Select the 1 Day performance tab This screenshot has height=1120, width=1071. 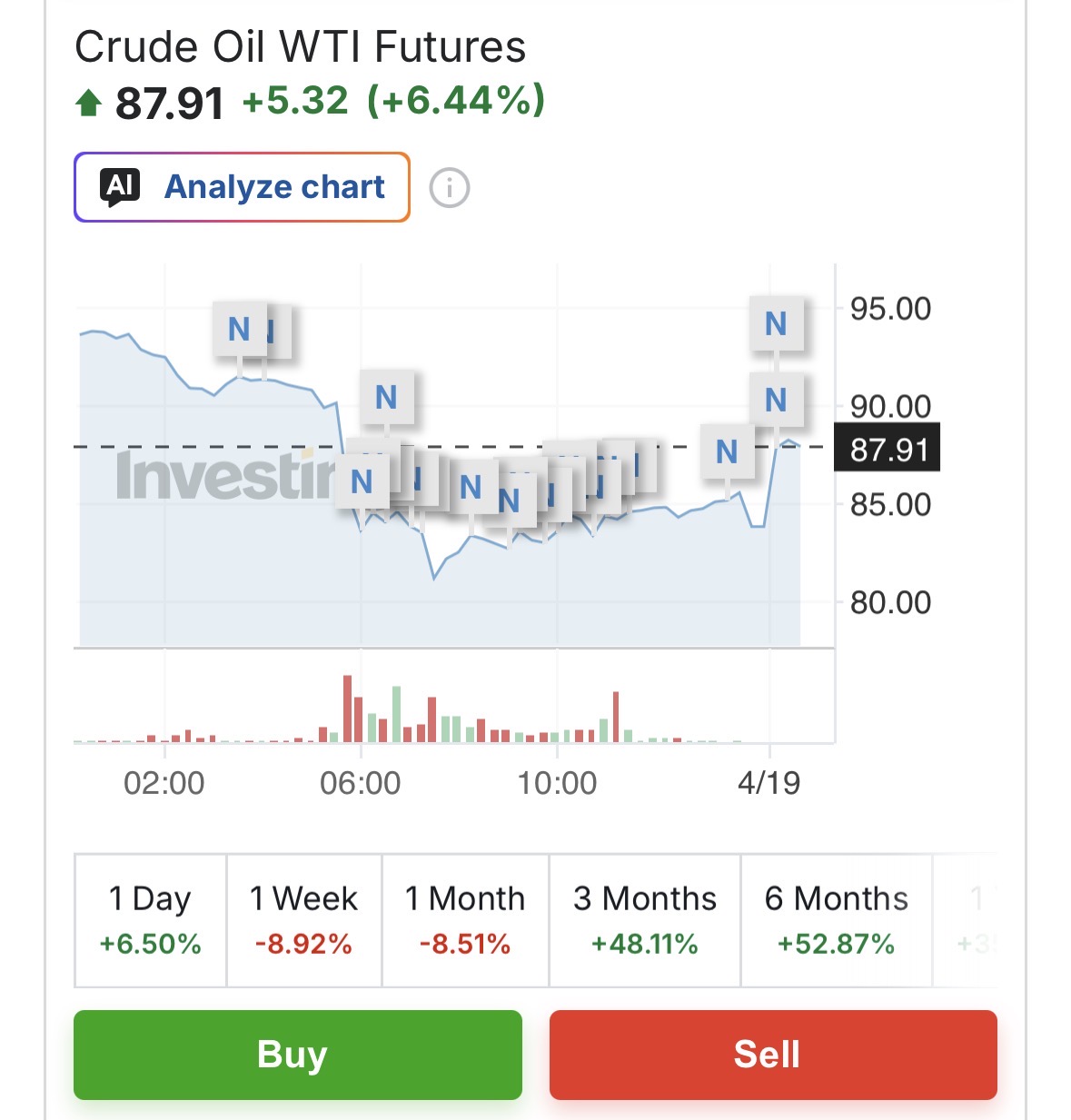[151, 920]
